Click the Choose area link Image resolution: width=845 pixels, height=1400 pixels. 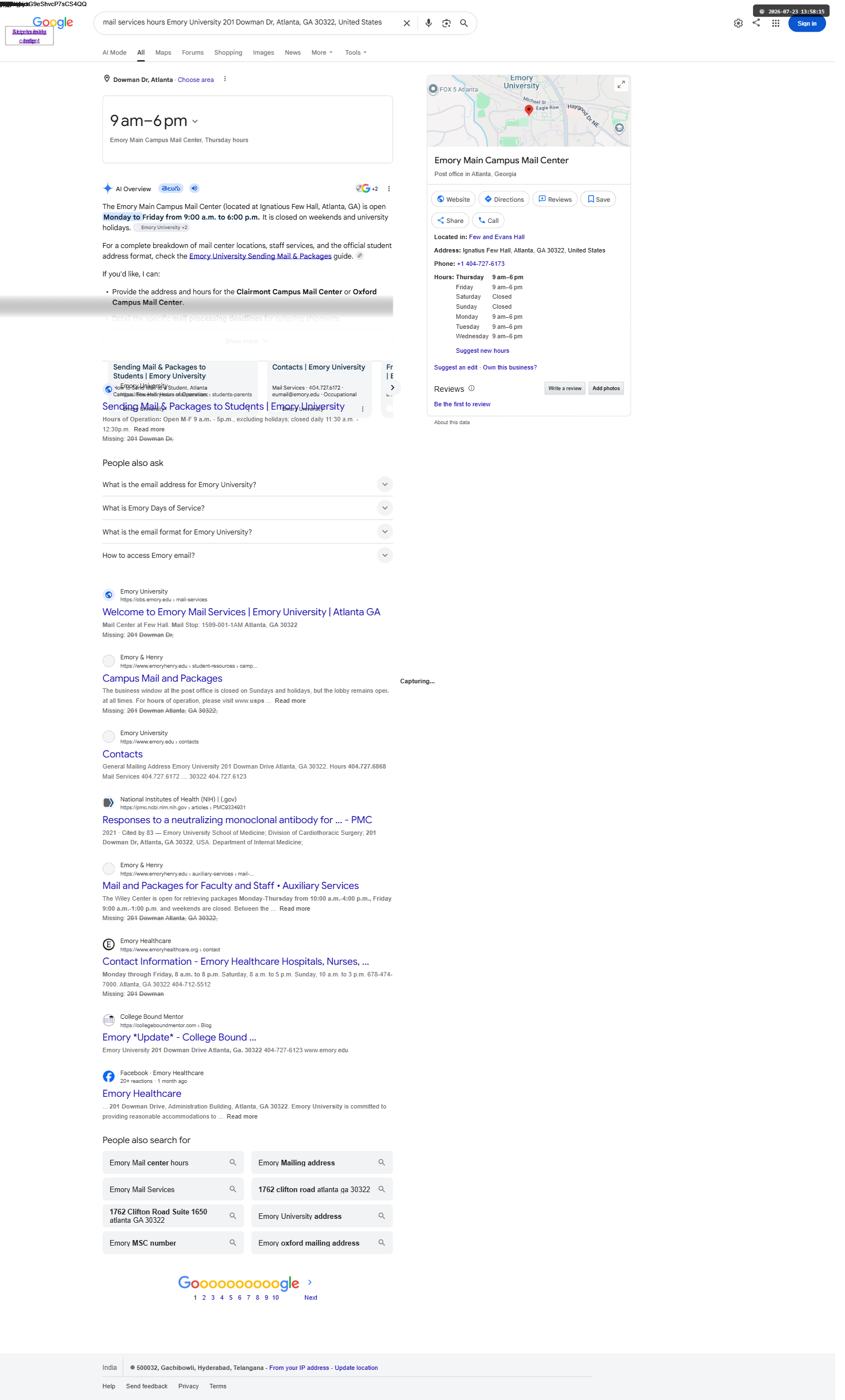click(196, 80)
